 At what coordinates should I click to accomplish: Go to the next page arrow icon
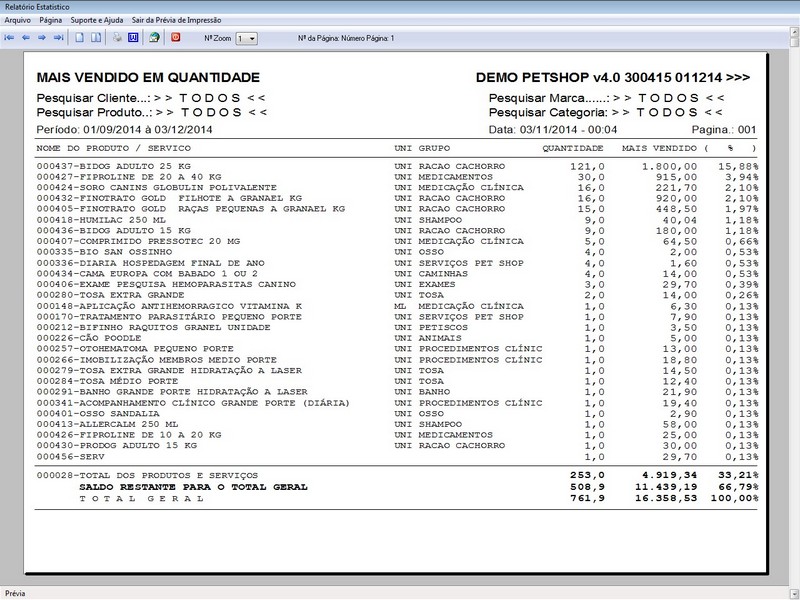coord(42,37)
